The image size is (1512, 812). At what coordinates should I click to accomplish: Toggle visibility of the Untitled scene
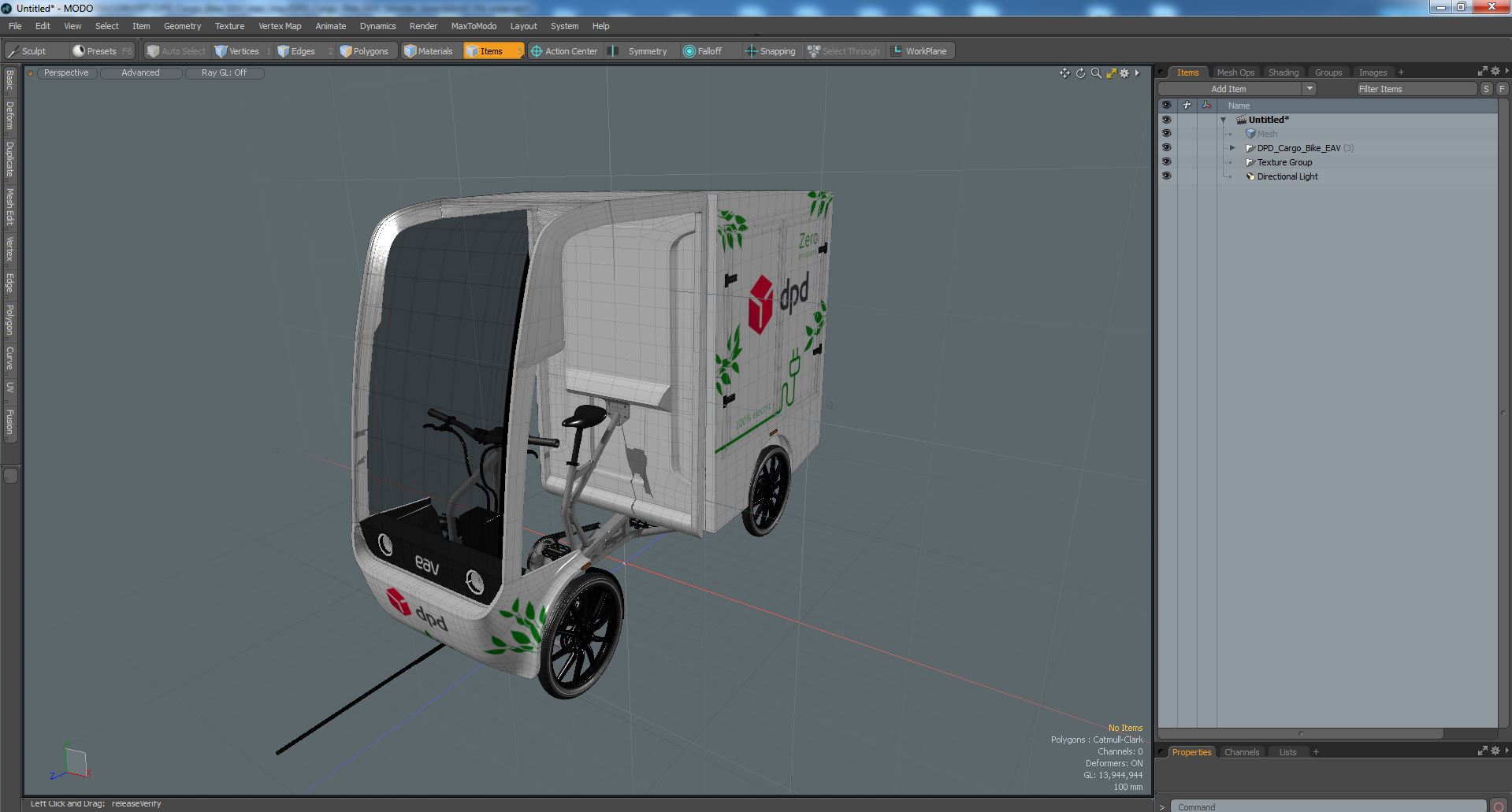pos(1166,120)
